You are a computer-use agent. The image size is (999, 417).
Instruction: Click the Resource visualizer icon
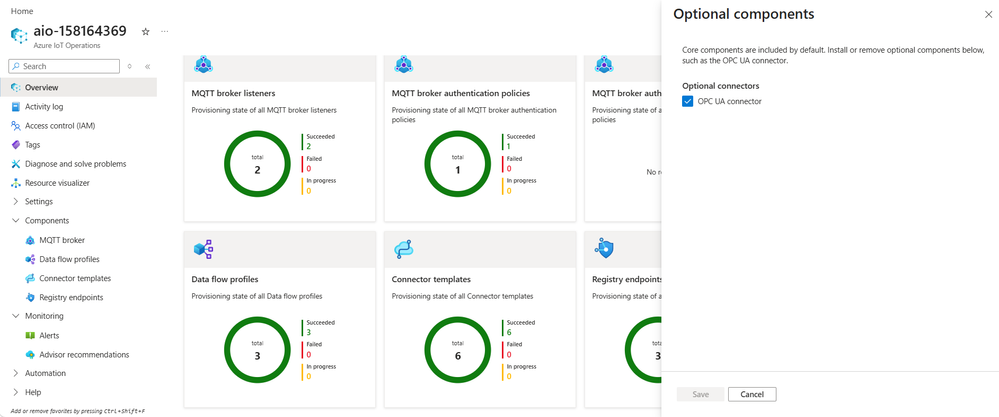[x=16, y=183]
